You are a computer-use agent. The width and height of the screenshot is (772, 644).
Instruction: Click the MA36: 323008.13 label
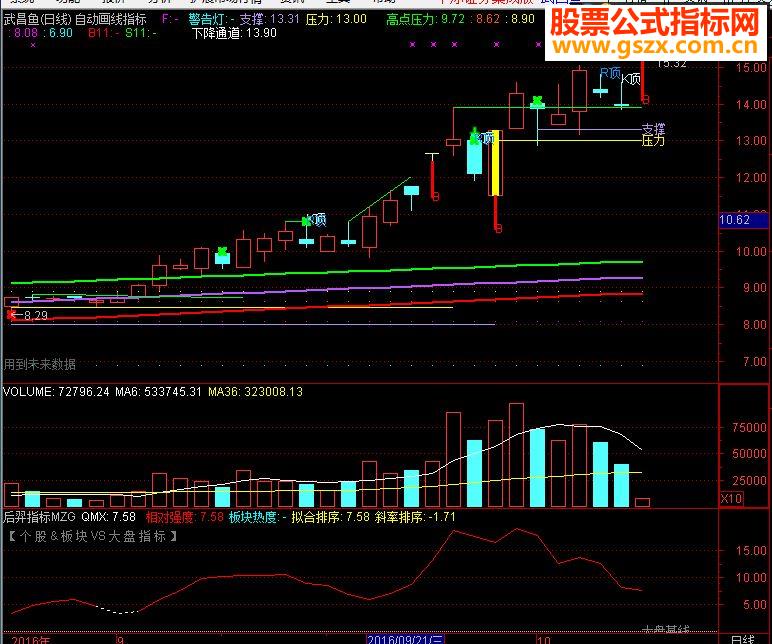(x=255, y=392)
